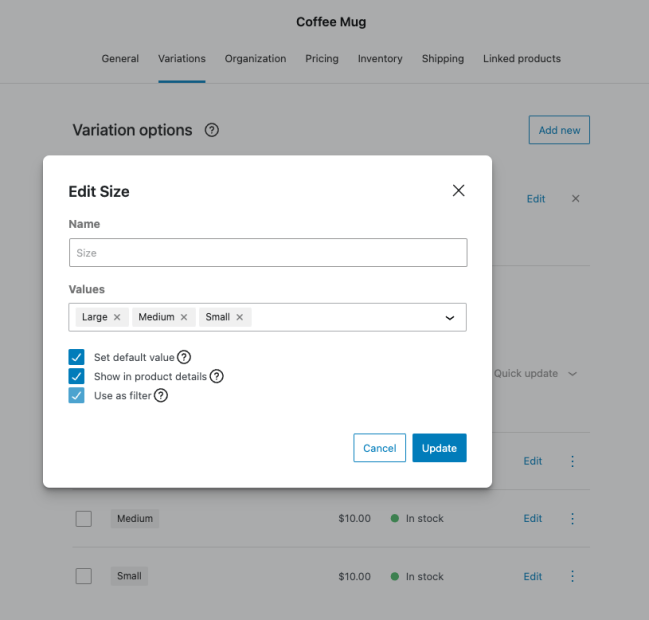Open the Quick update dropdown

pyautogui.click(x=536, y=373)
